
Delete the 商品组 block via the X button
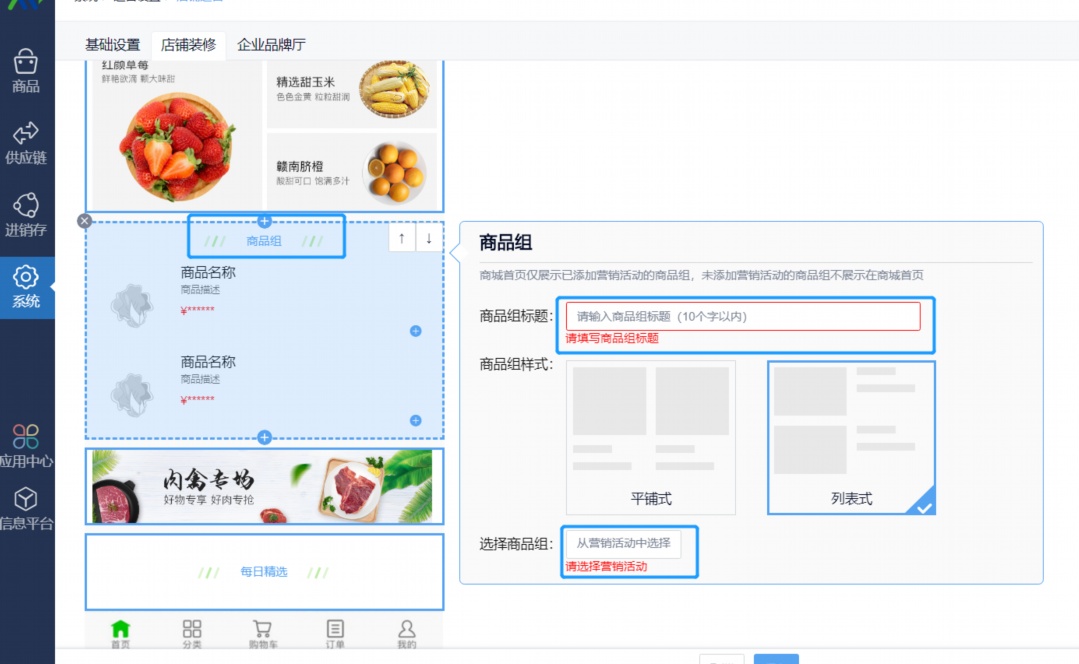point(84,221)
